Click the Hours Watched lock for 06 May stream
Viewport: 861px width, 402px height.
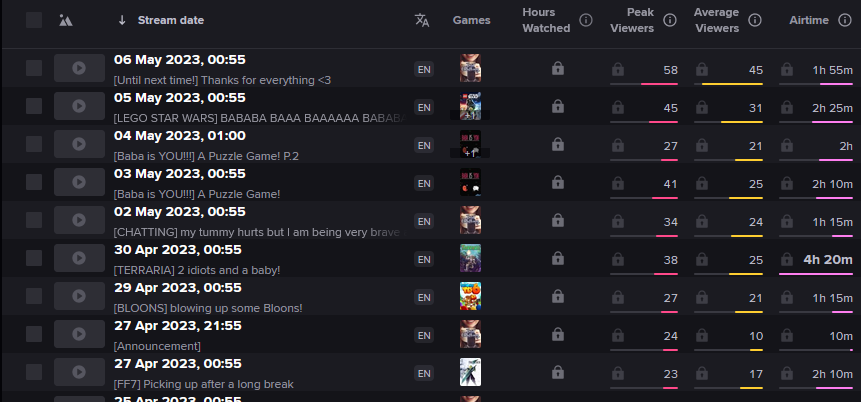pyautogui.click(x=558, y=69)
